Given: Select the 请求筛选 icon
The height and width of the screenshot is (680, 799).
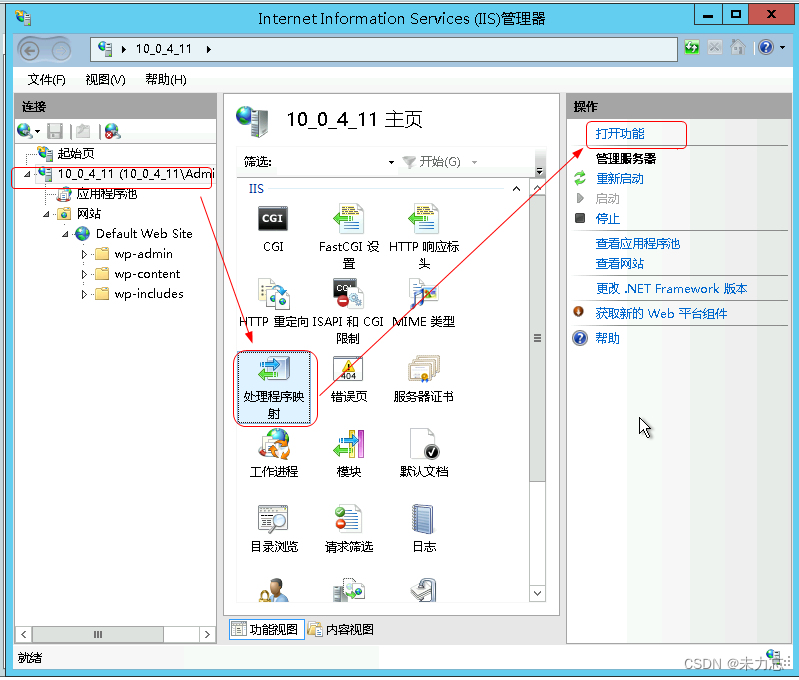Looking at the screenshot, I should coord(349,519).
